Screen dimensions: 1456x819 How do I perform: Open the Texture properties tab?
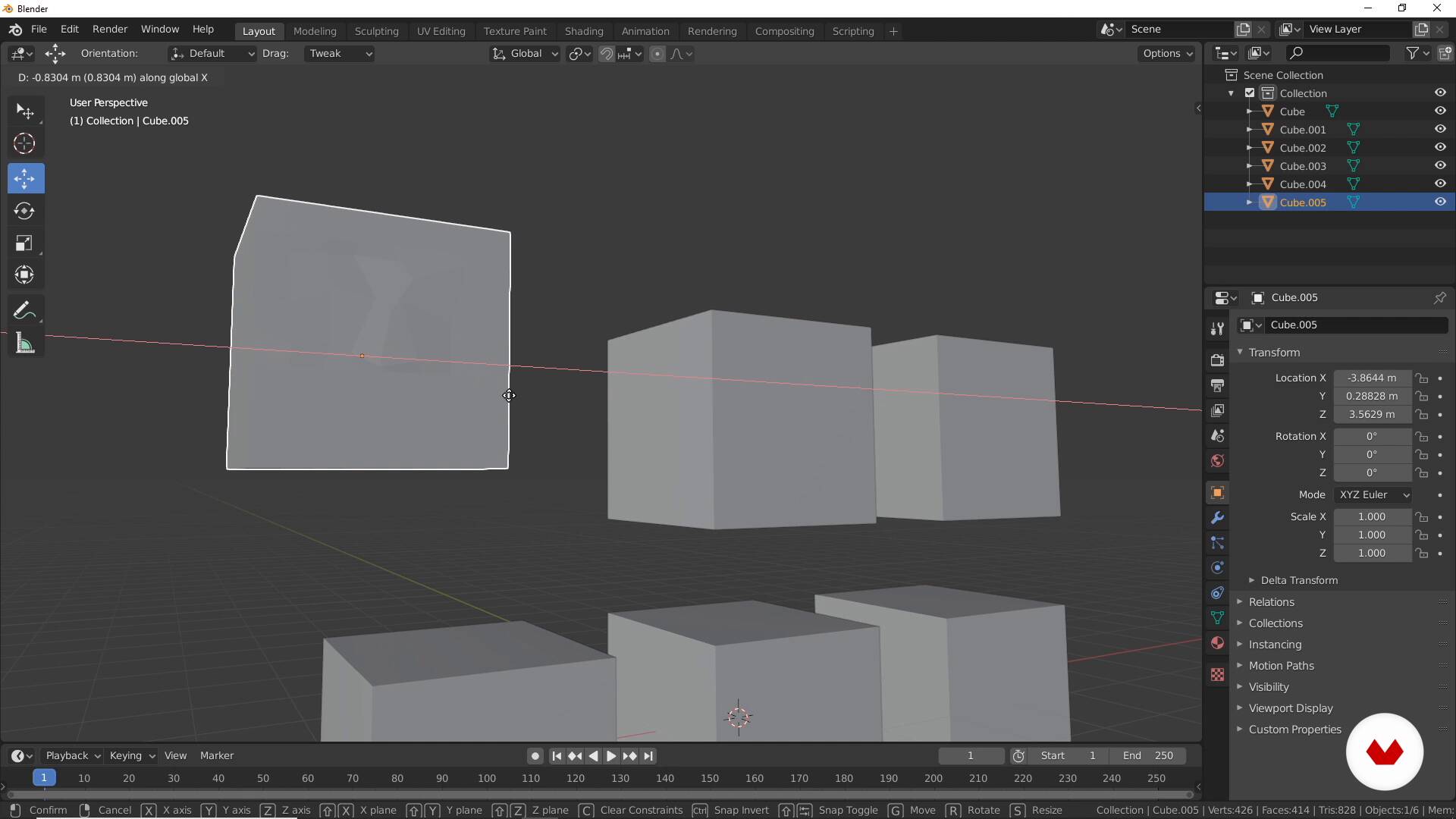tap(1217, 674)
